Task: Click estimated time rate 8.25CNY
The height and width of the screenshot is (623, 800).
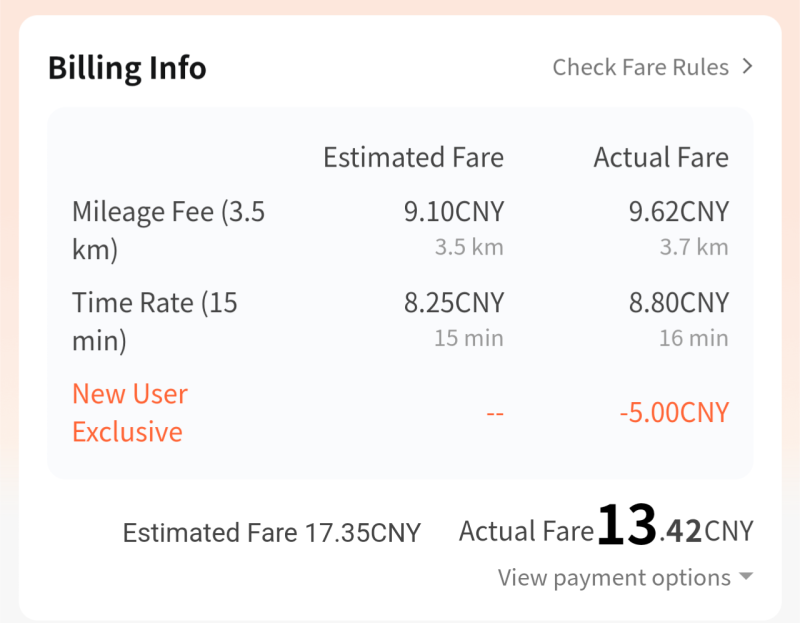Action: pos(453,302)
